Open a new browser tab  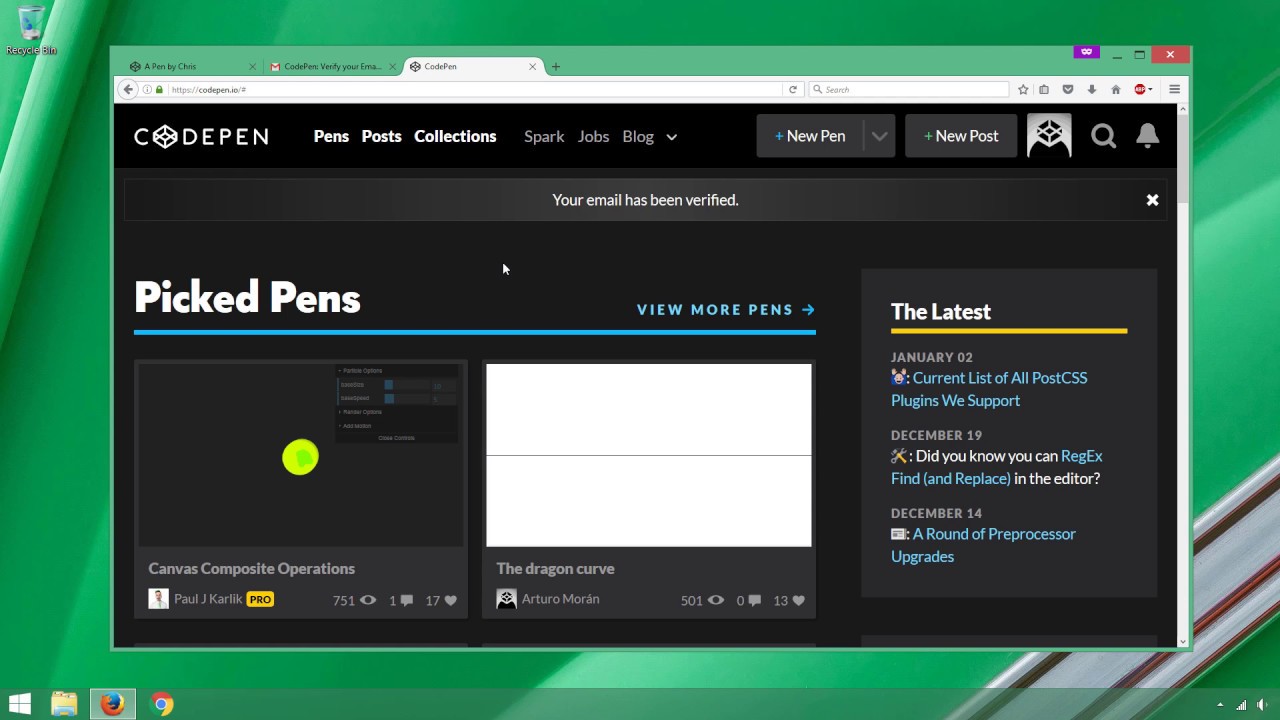[556, 67]
